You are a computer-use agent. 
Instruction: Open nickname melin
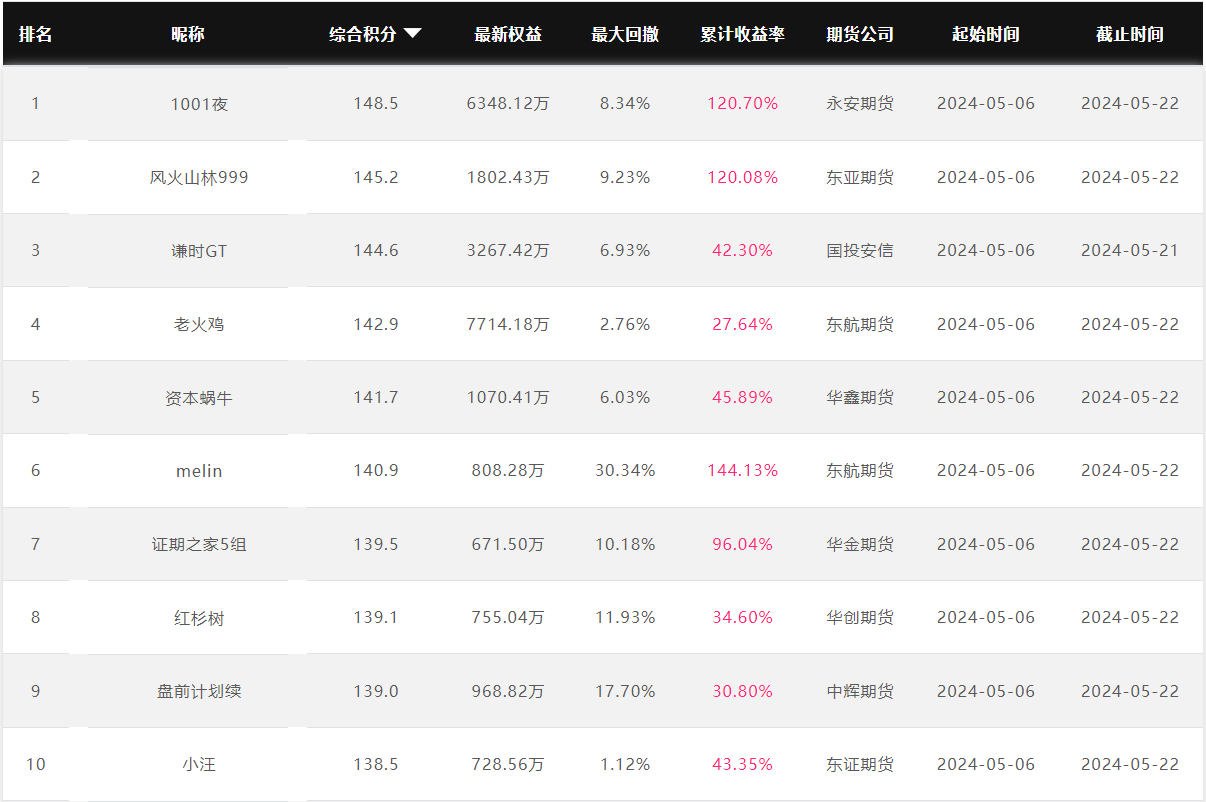[x=199, y=470]
